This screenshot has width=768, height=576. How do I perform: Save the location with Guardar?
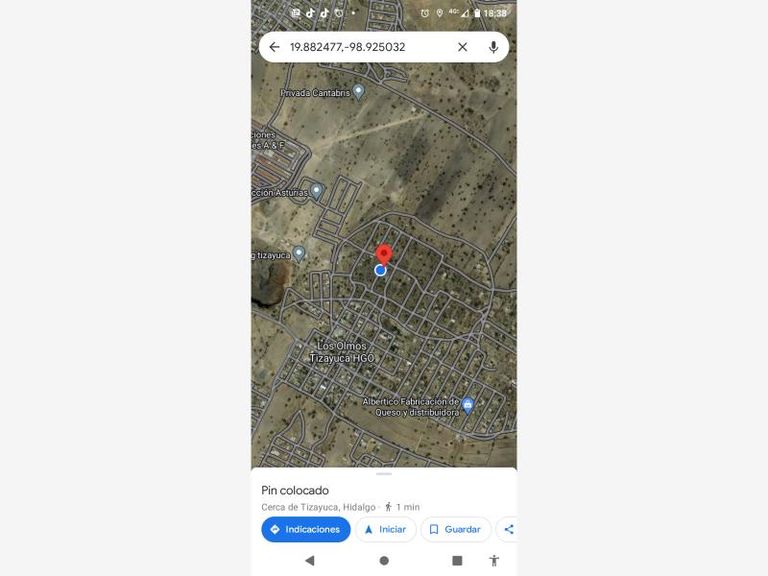(x=456, y=529)
